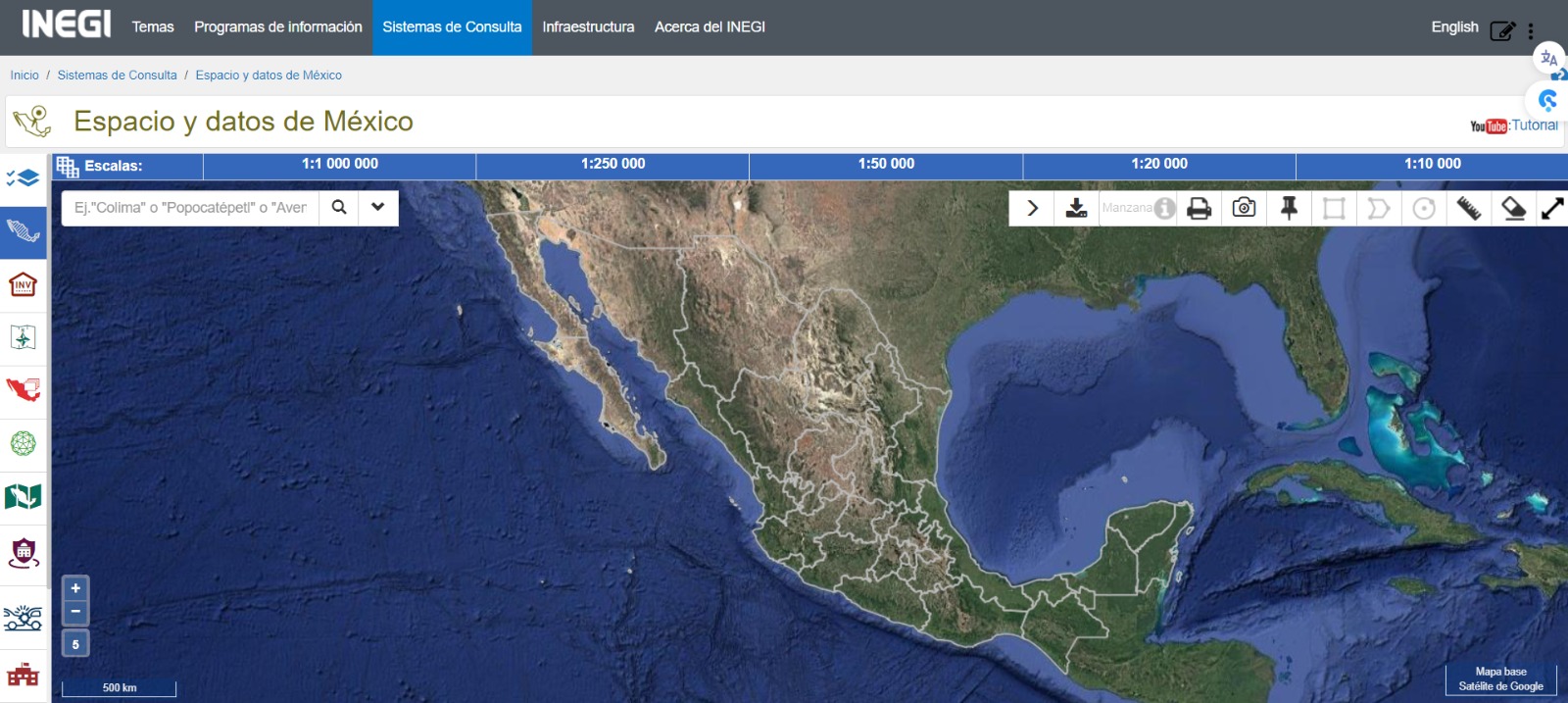Viewport: 1568px width, 703px height.
Task: Click the place search input field
Action: click(x=191, y=208)
